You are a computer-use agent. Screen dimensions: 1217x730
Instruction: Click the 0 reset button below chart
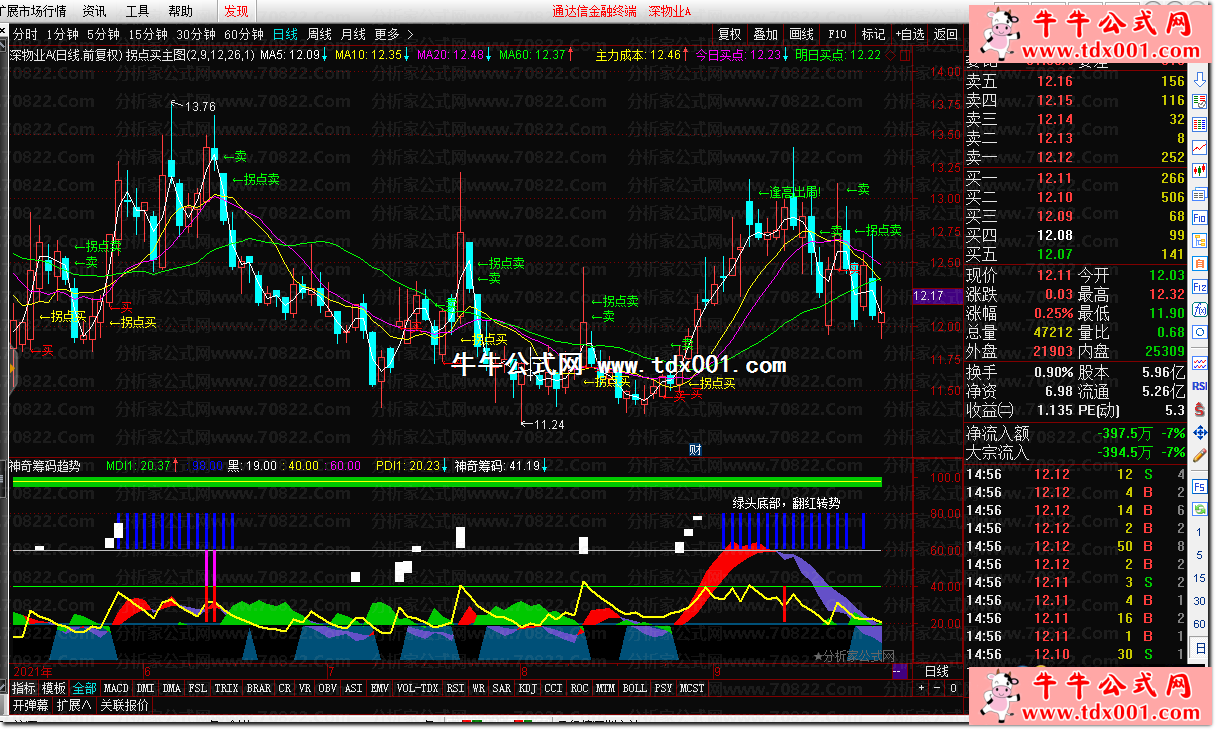(954, 688)
